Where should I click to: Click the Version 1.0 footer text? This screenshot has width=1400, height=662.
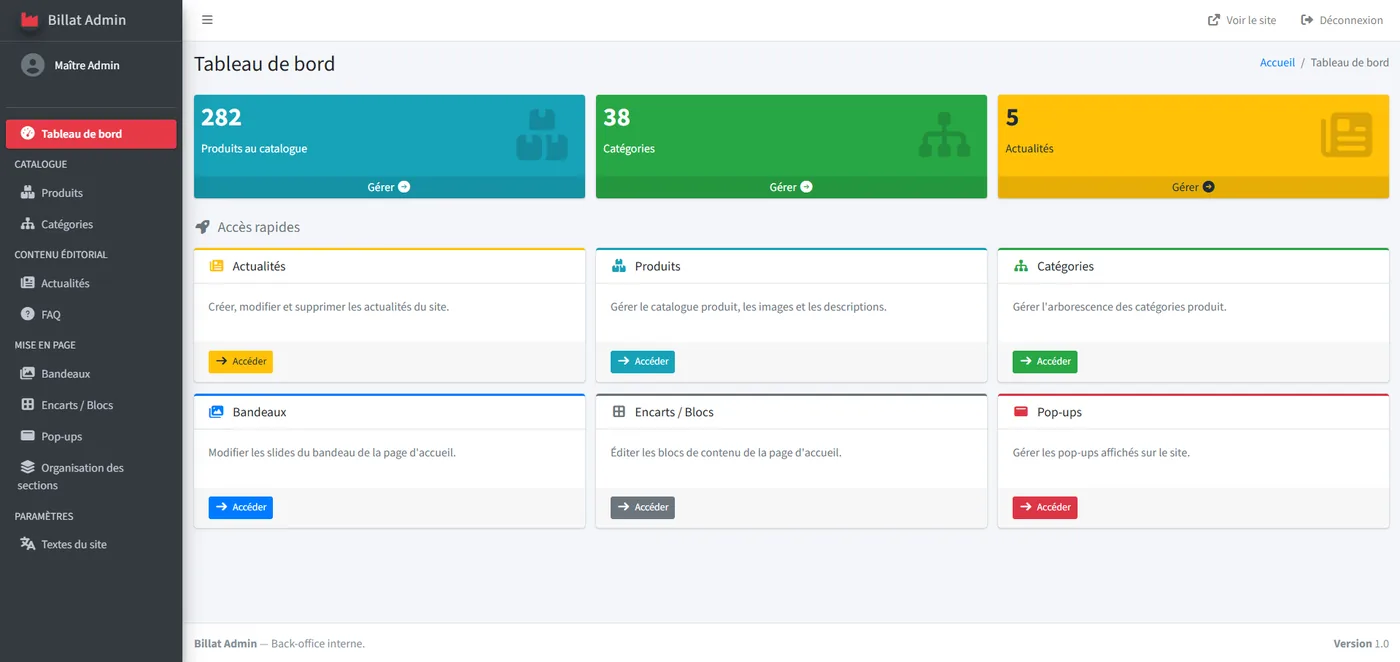point(1361,643)
